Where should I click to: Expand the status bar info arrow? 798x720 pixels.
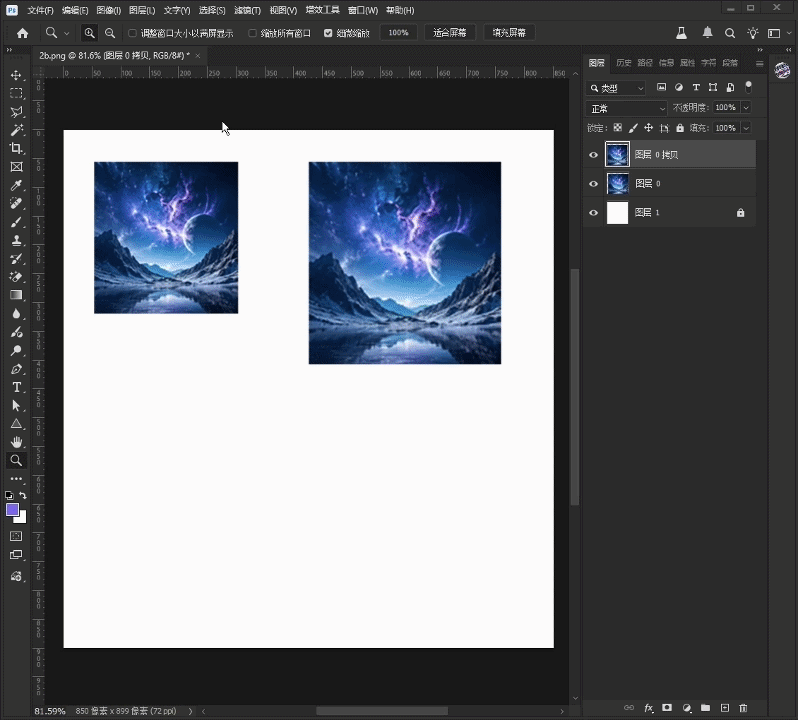(191, 711)
